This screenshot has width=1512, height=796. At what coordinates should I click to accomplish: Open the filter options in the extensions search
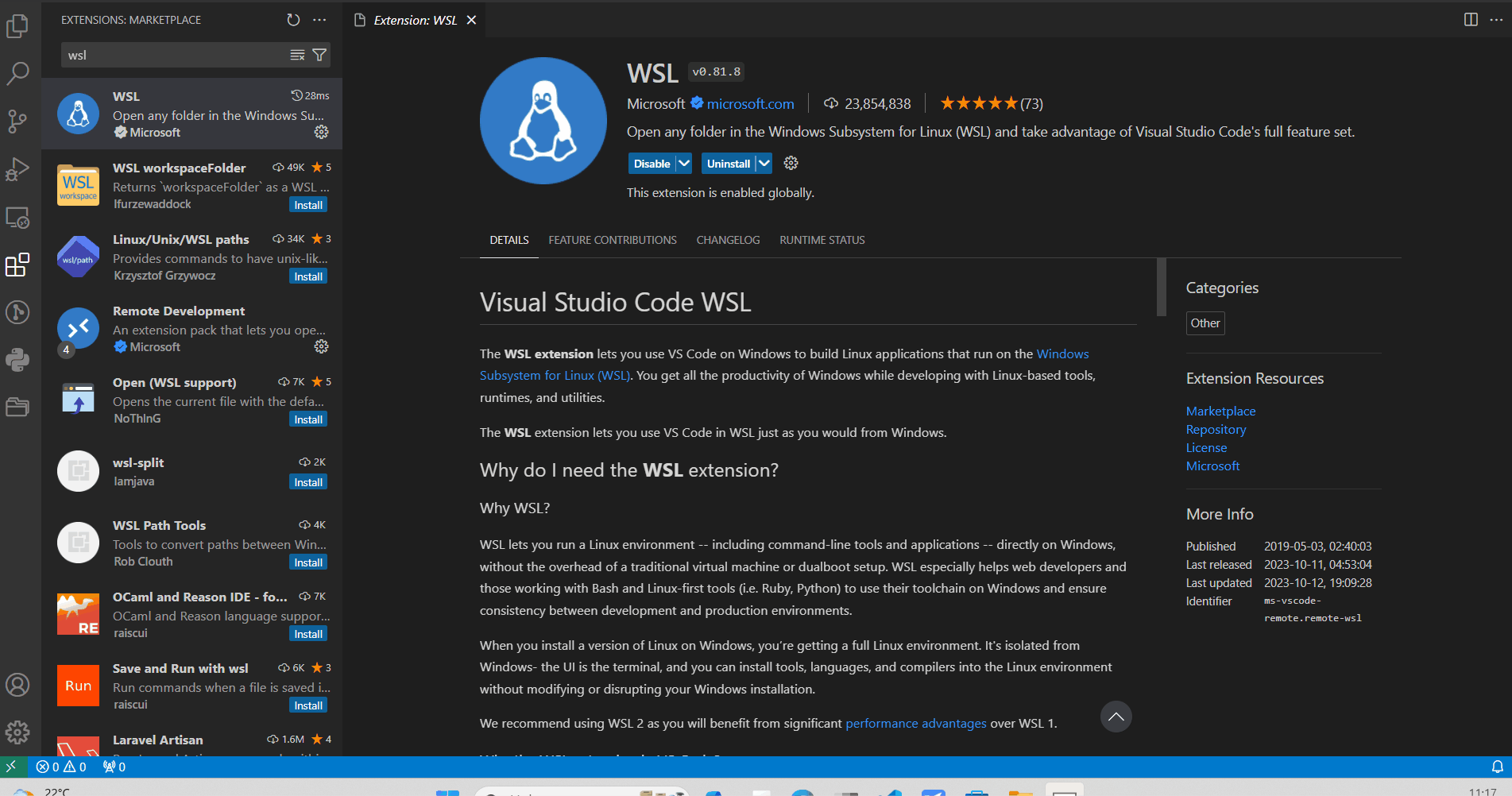[x=319, y=55]
